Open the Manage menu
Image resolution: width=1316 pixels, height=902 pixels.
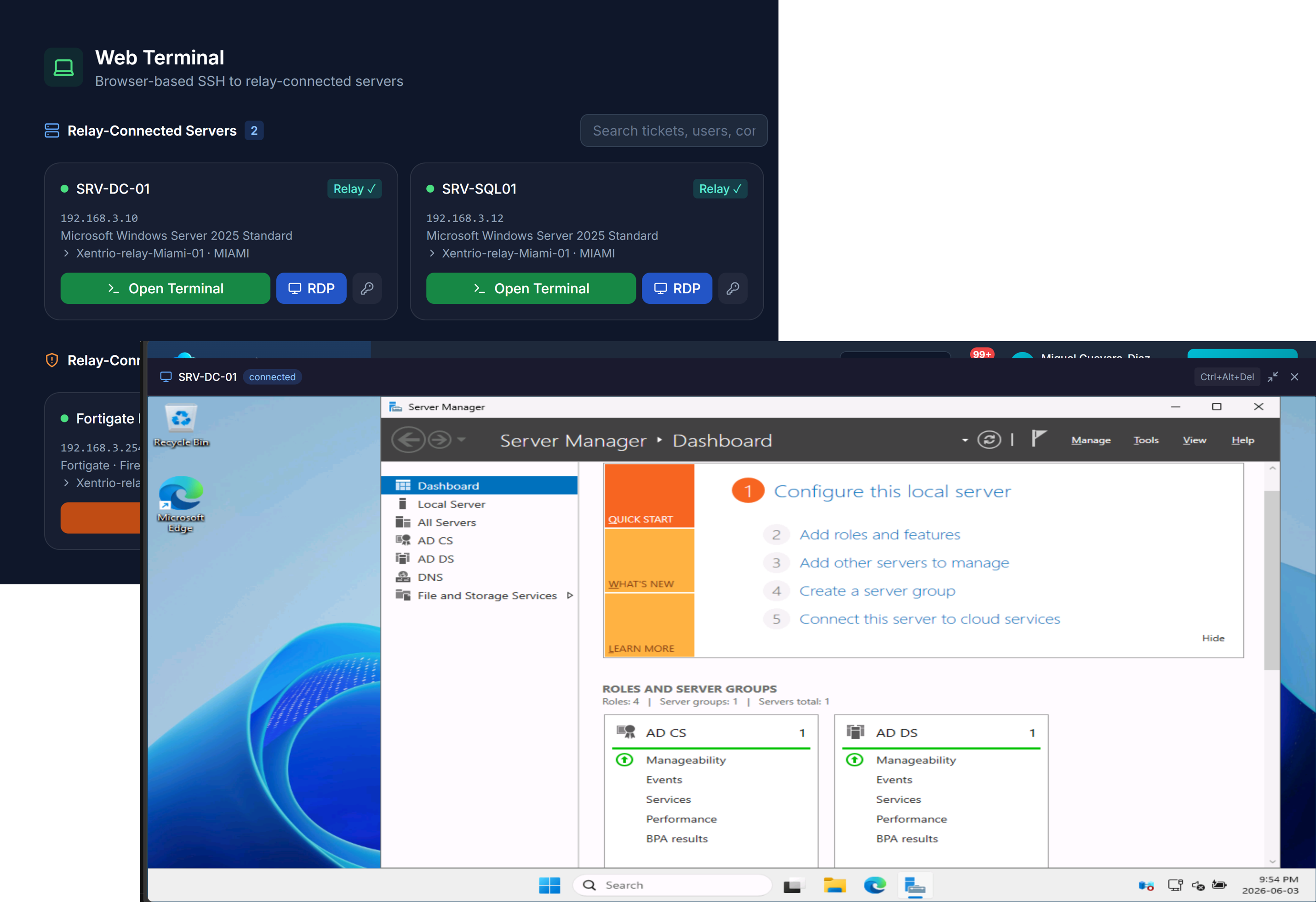tap(1091, 440)
